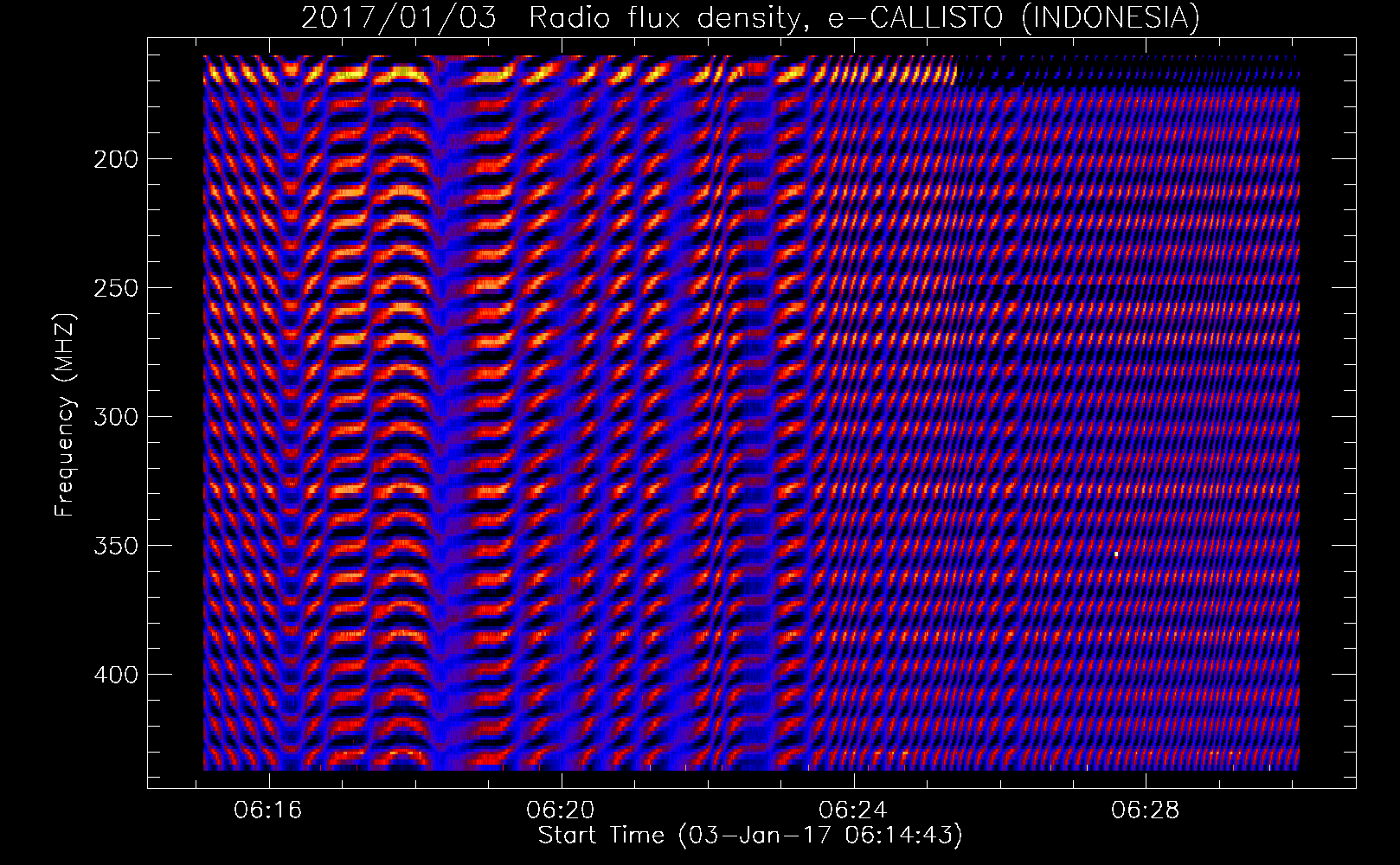
Task: Click the 06:16 time tick label
Action: (x=268, y=811)
